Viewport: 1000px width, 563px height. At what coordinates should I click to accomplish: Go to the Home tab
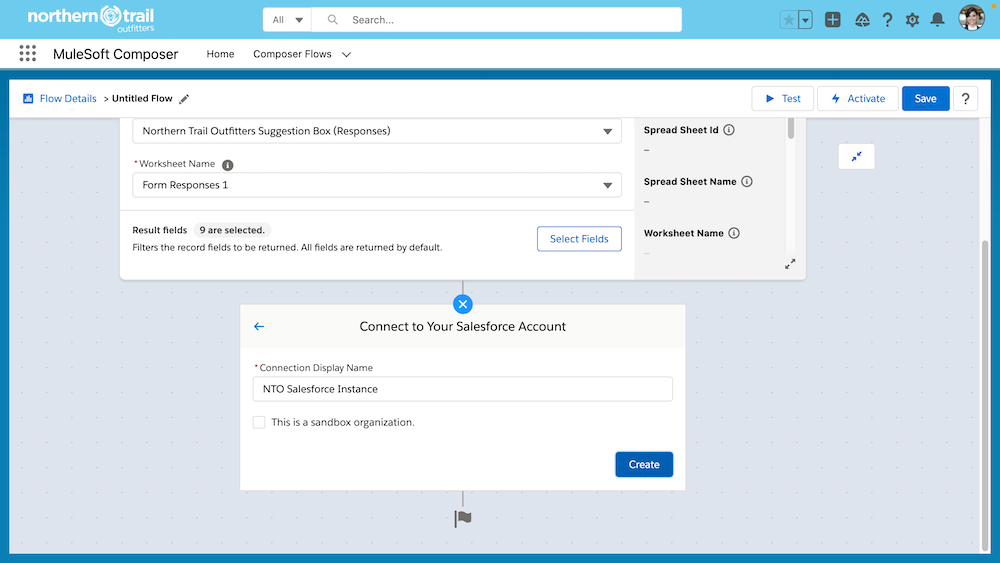220,54
